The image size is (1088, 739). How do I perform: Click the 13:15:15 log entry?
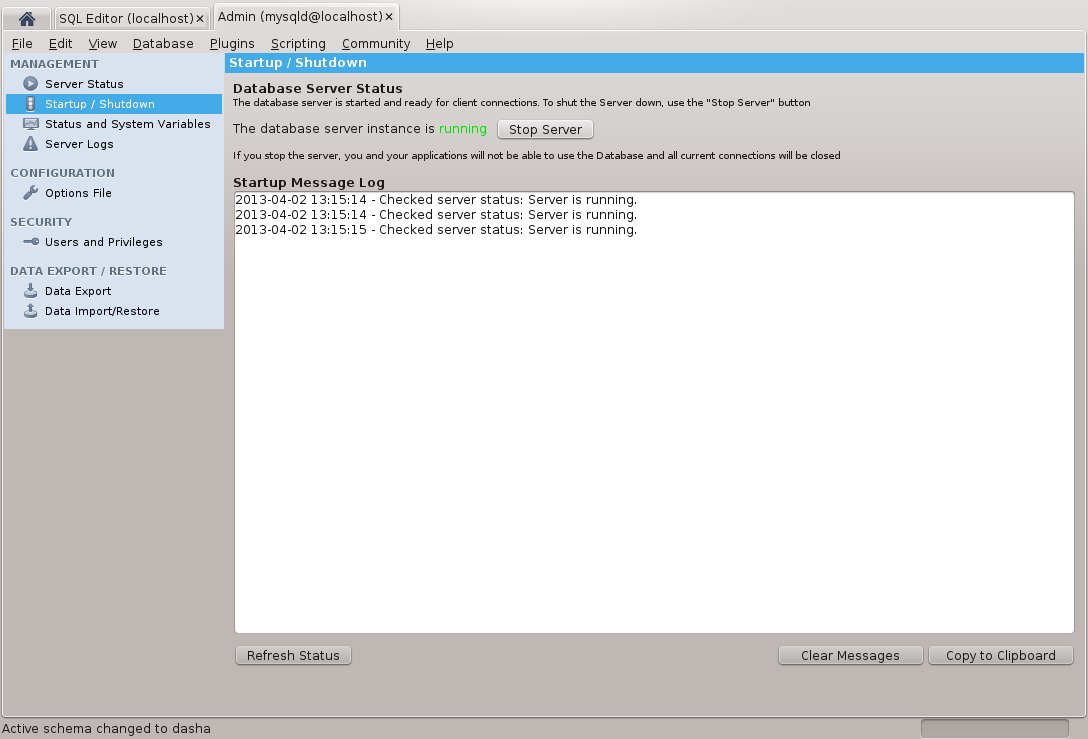(436, 230)
